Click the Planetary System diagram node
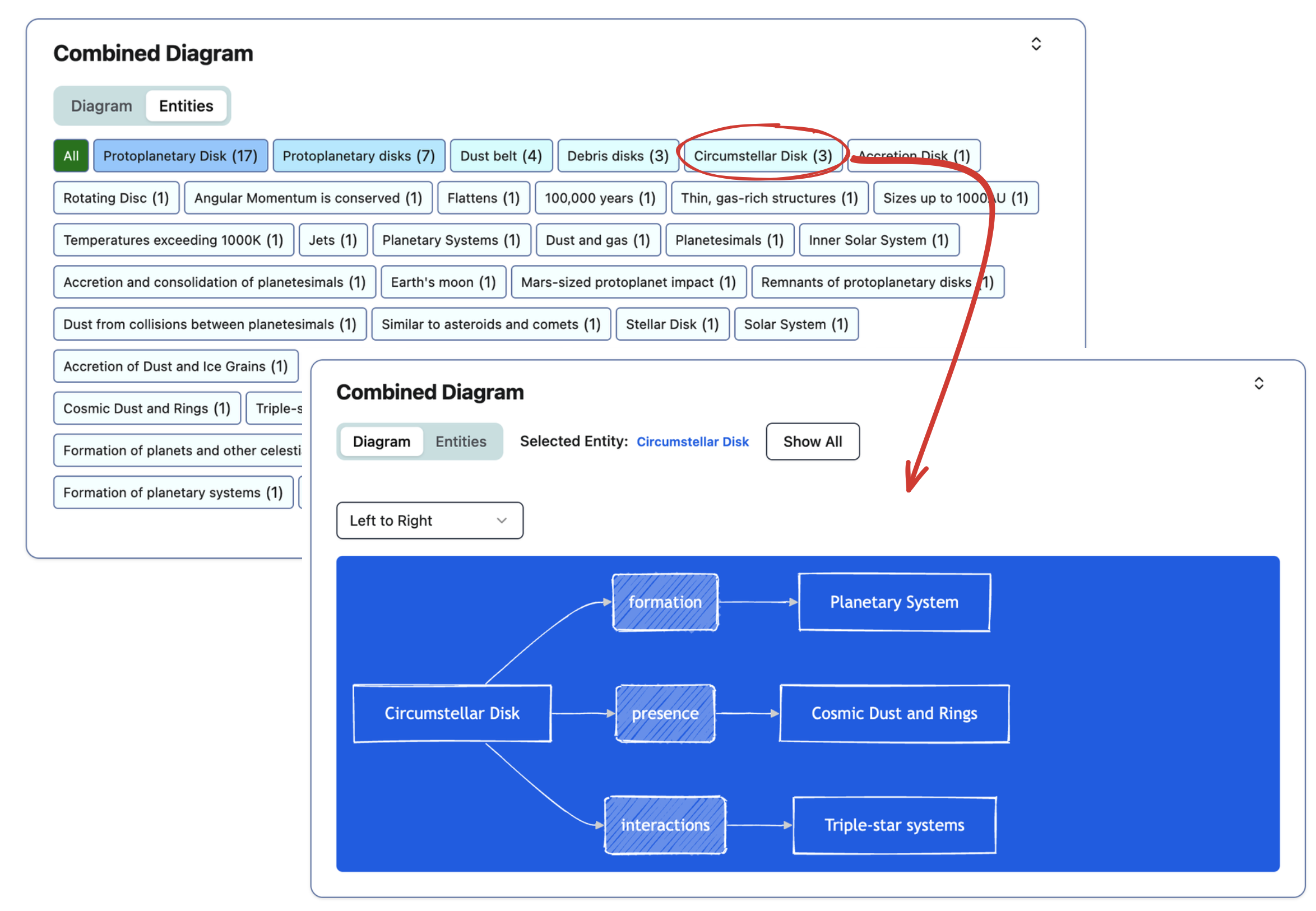This screenshot has width=1316, height=911. (x=893, y=602)
